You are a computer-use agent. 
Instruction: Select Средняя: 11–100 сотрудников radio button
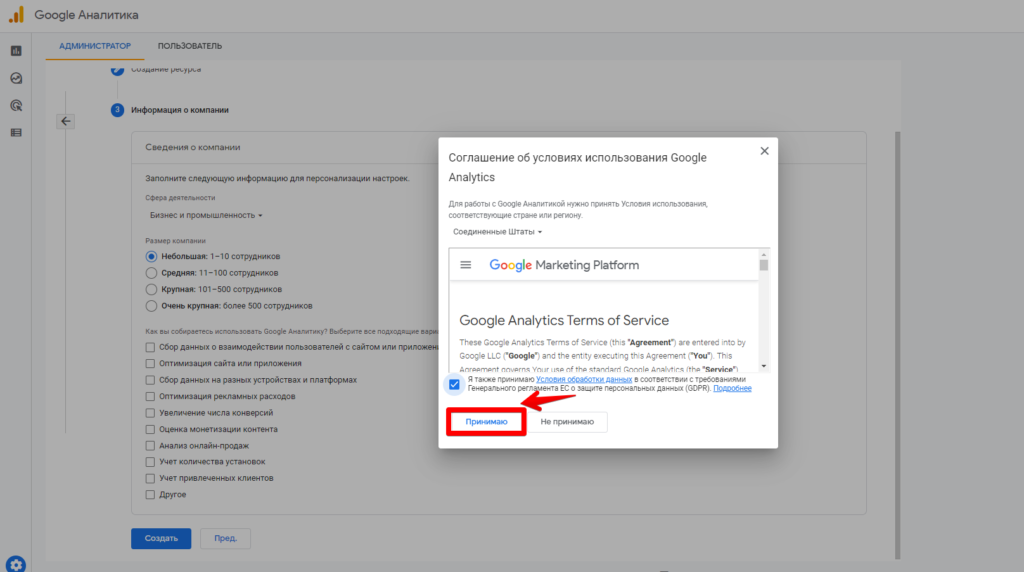152,273
